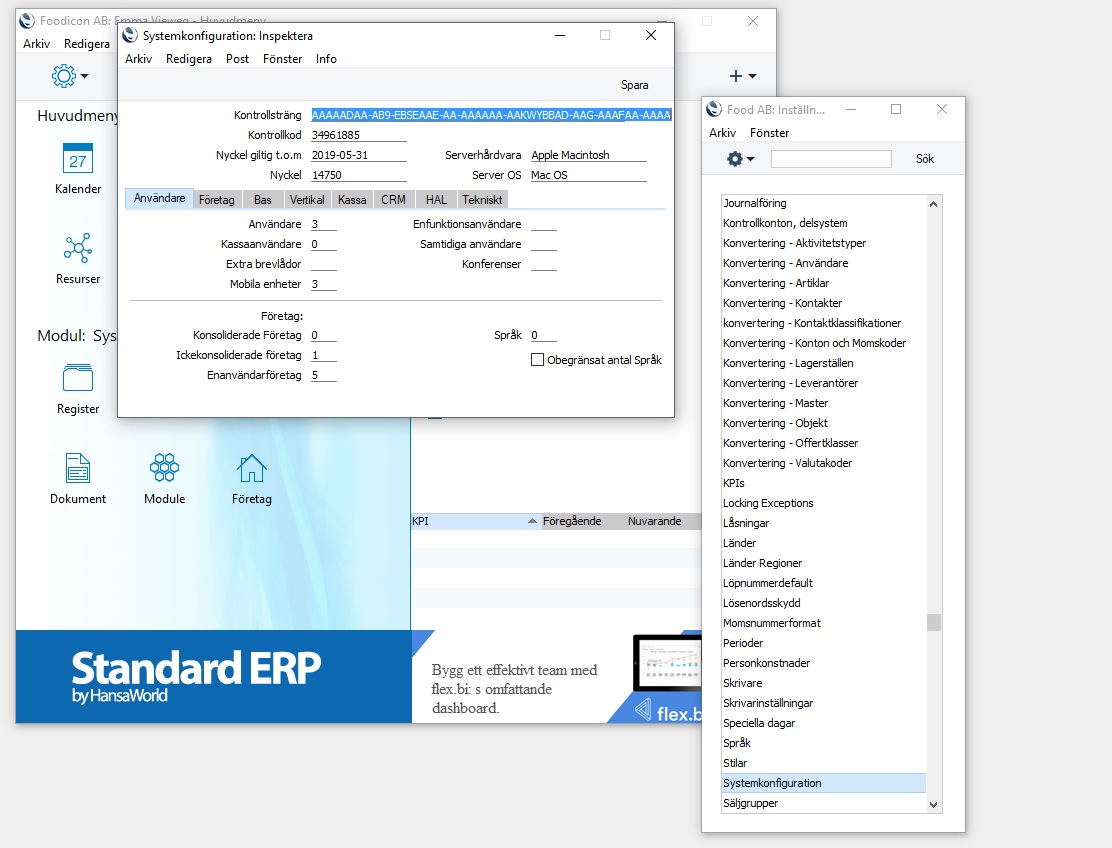1112x848 pixels.
Task: Open the Kalender icon in Huvudmeny
Action: tap(78, 159)
